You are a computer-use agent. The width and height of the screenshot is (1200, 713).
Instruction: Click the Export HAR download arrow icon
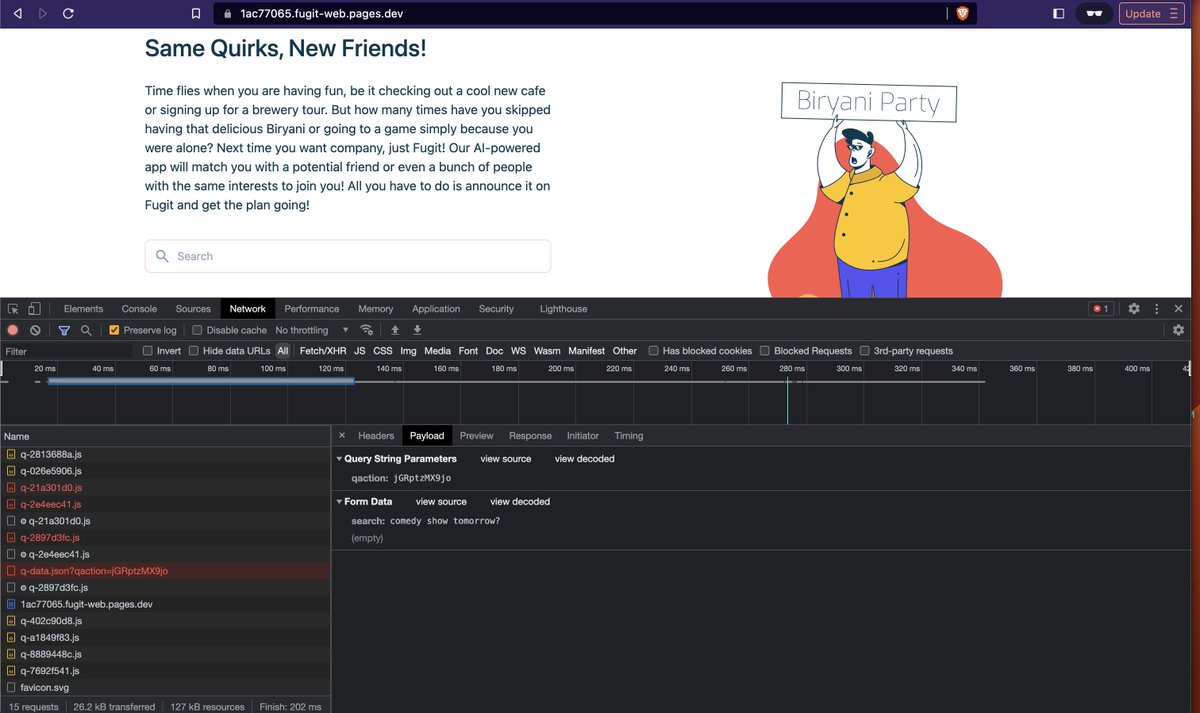[417, 330]
